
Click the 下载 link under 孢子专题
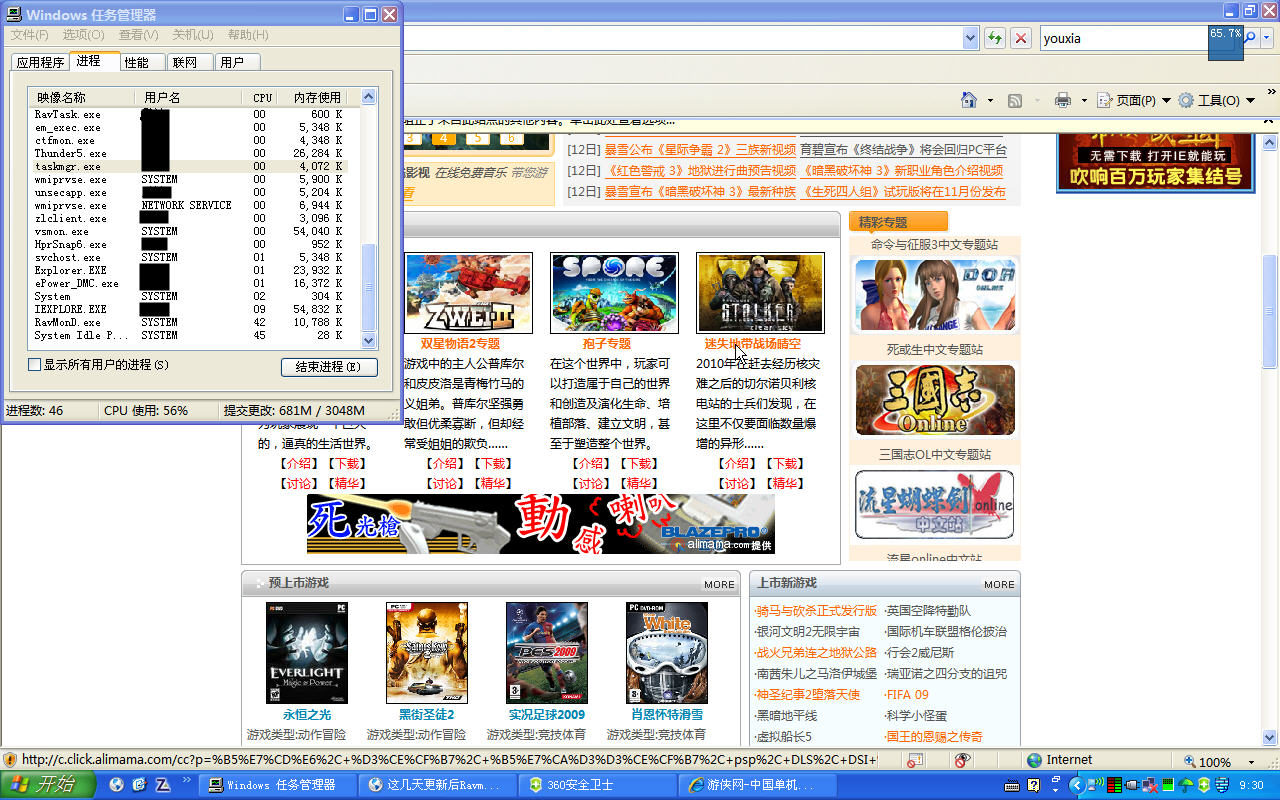(638, 464)
